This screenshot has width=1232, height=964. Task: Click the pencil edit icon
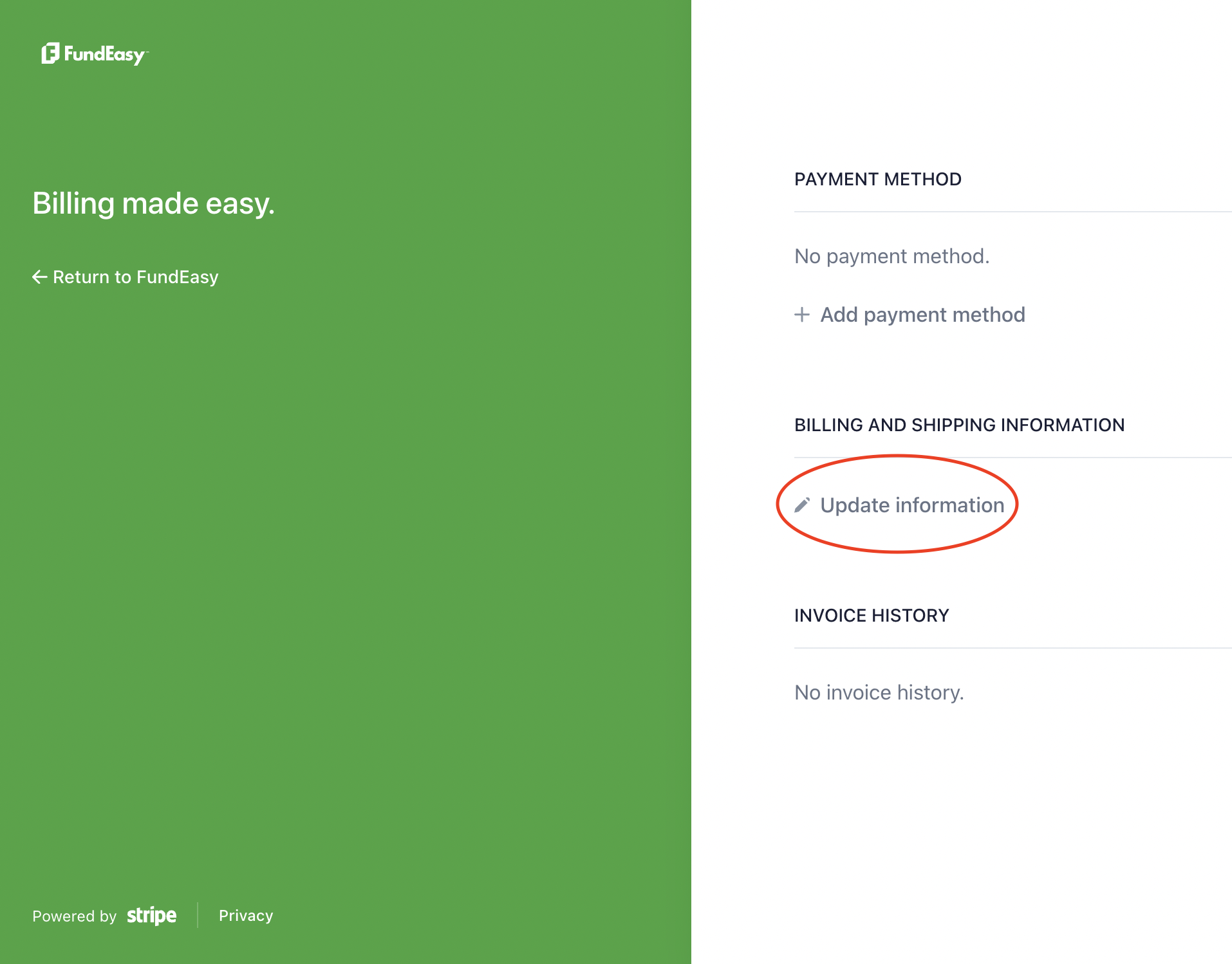click(802, 505)
